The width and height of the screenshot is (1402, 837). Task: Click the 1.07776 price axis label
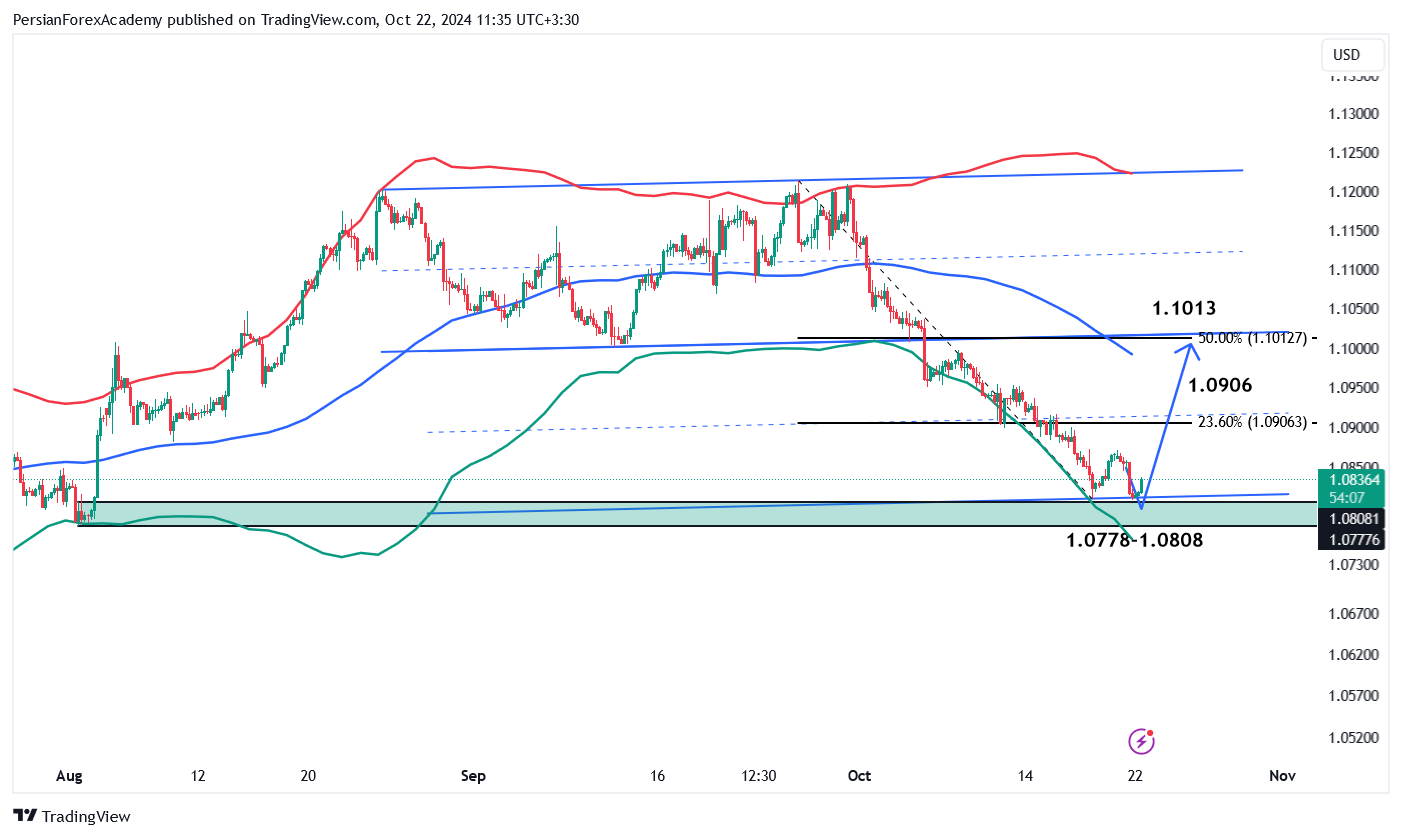click(1355, 540)
